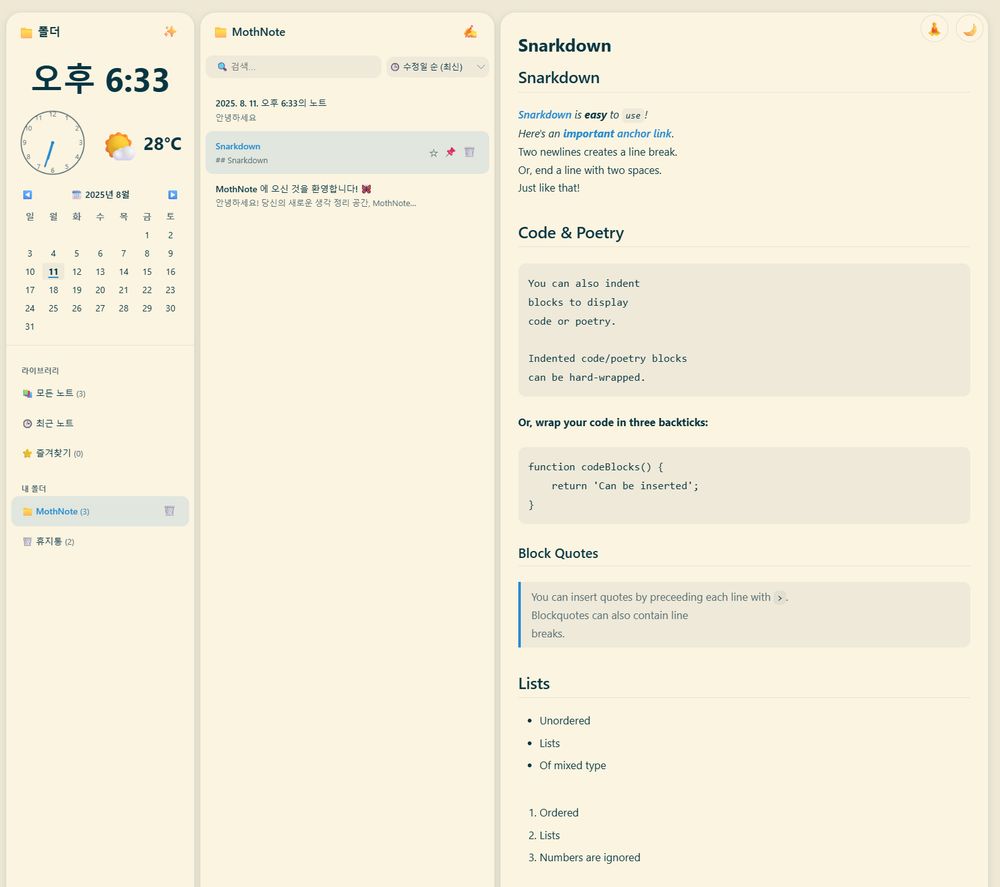Click the Block Quotes heading
1000x887 pixels.
pos(558,553)
